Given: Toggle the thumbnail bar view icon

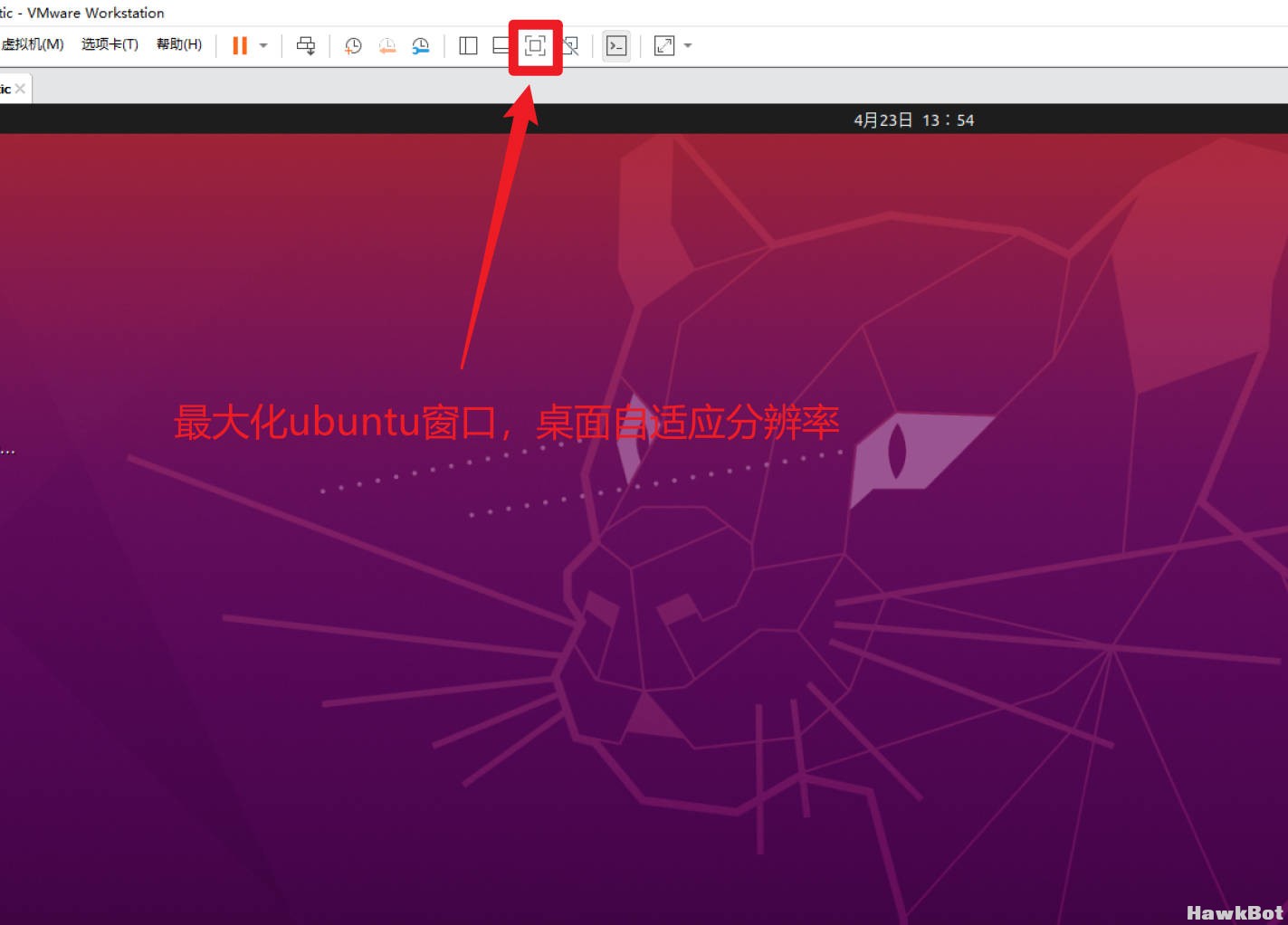Looking at the screenshot, I should point(501,45).
